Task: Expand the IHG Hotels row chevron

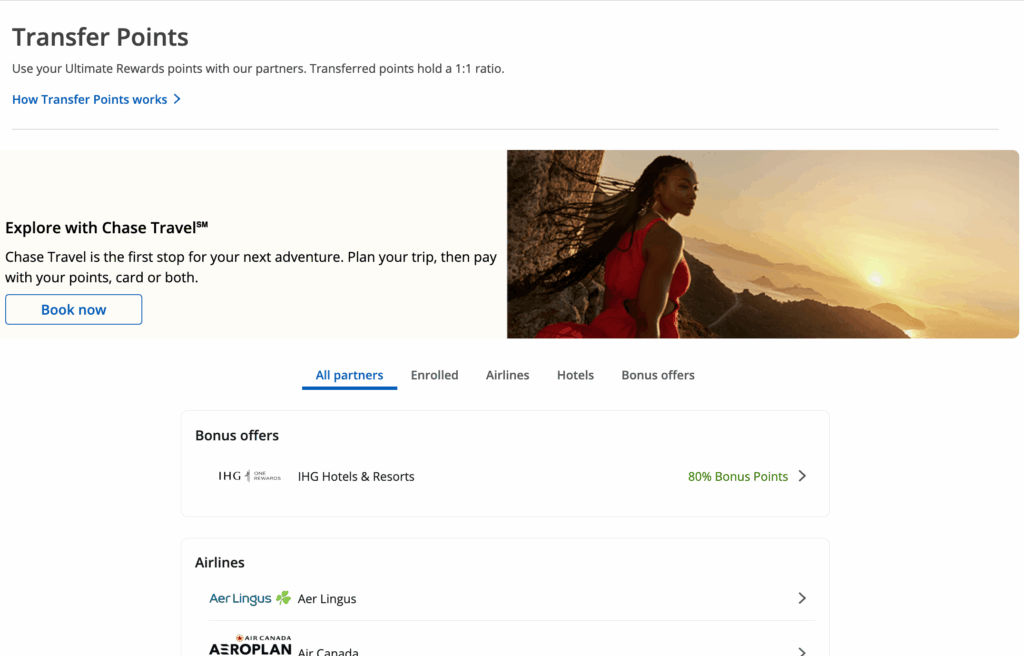Action: [x=802, y=476]
